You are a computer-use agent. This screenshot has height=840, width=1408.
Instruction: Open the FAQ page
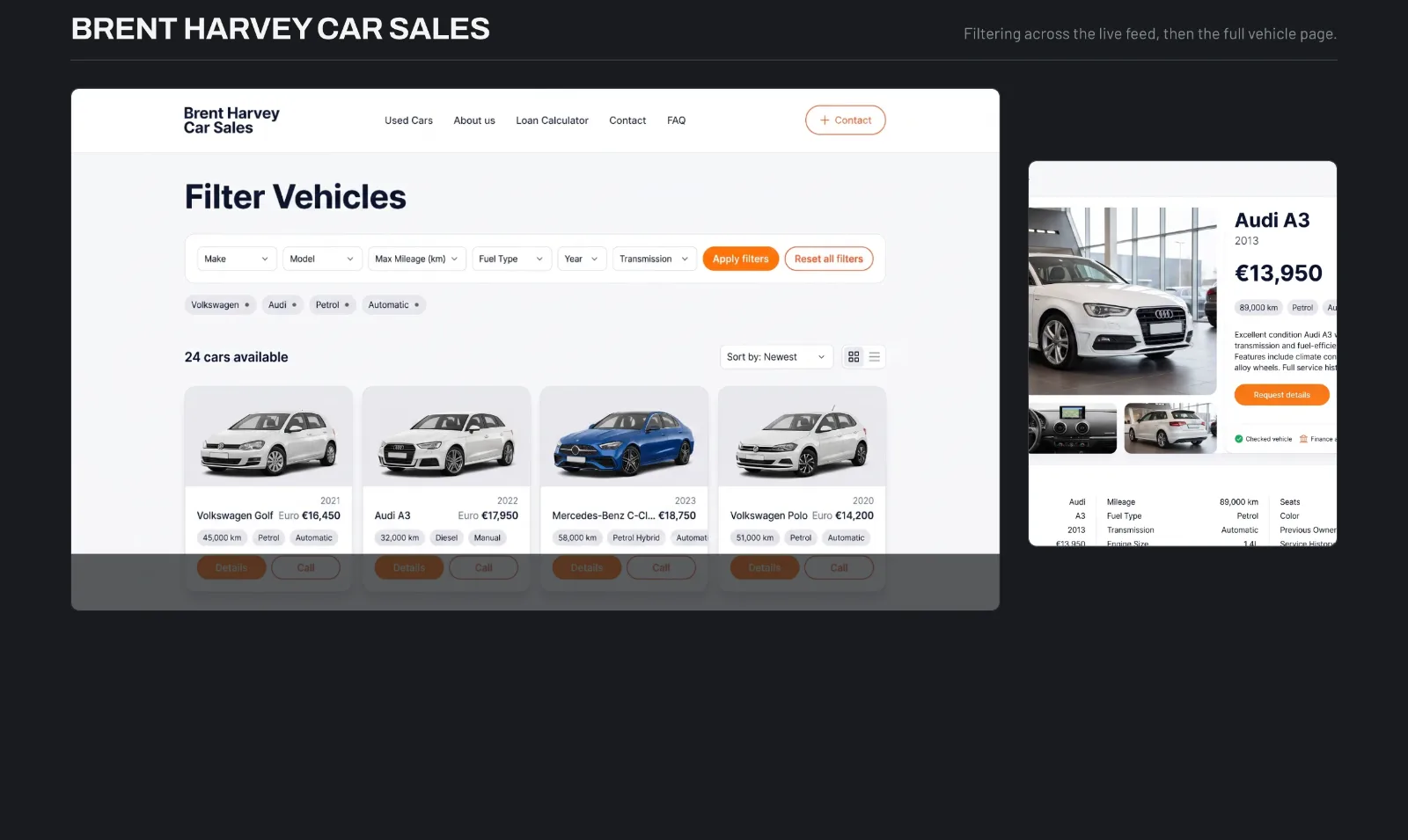point(676,121)
